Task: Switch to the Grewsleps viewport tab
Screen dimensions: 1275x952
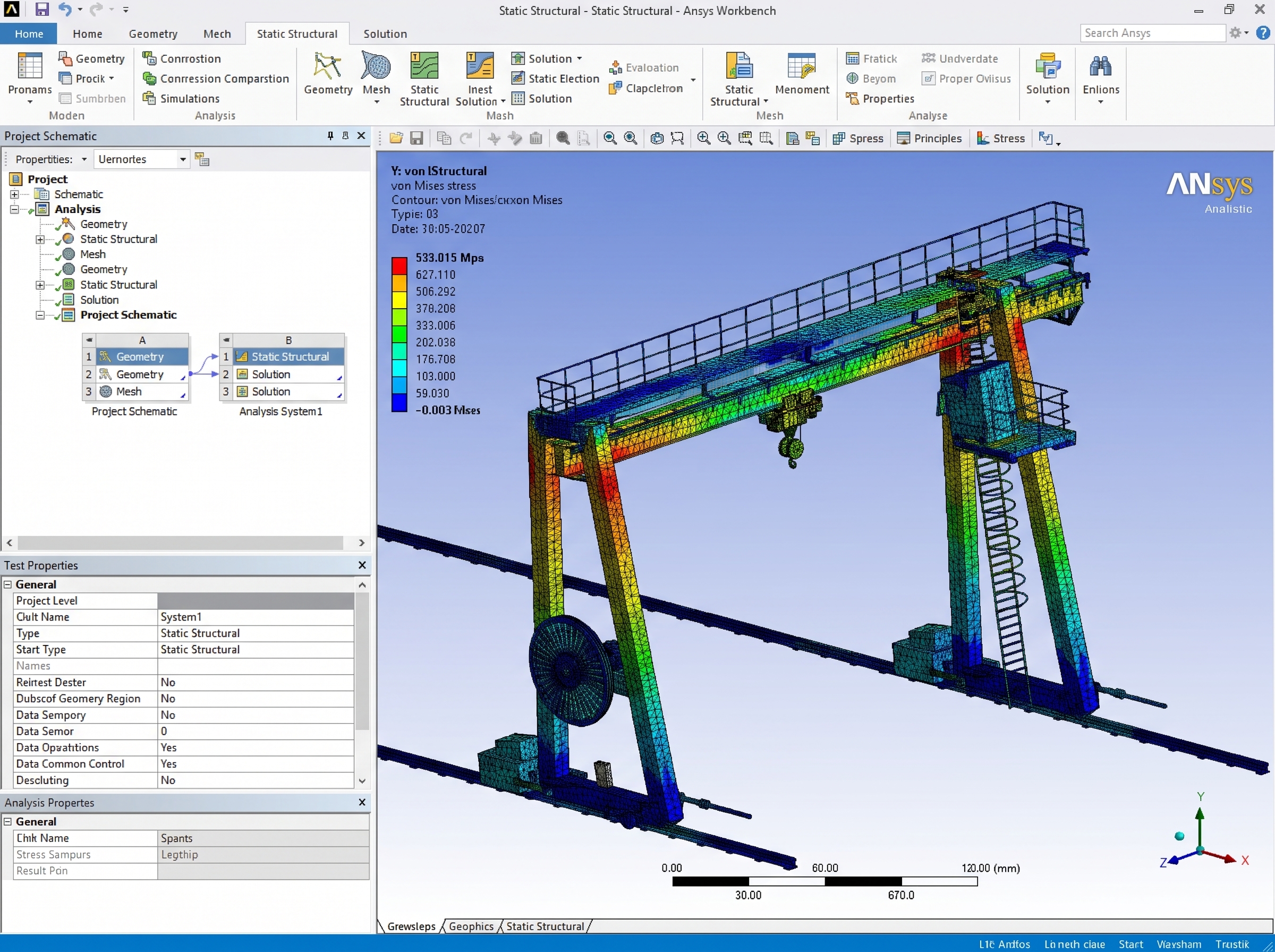Action: [411, 925]
